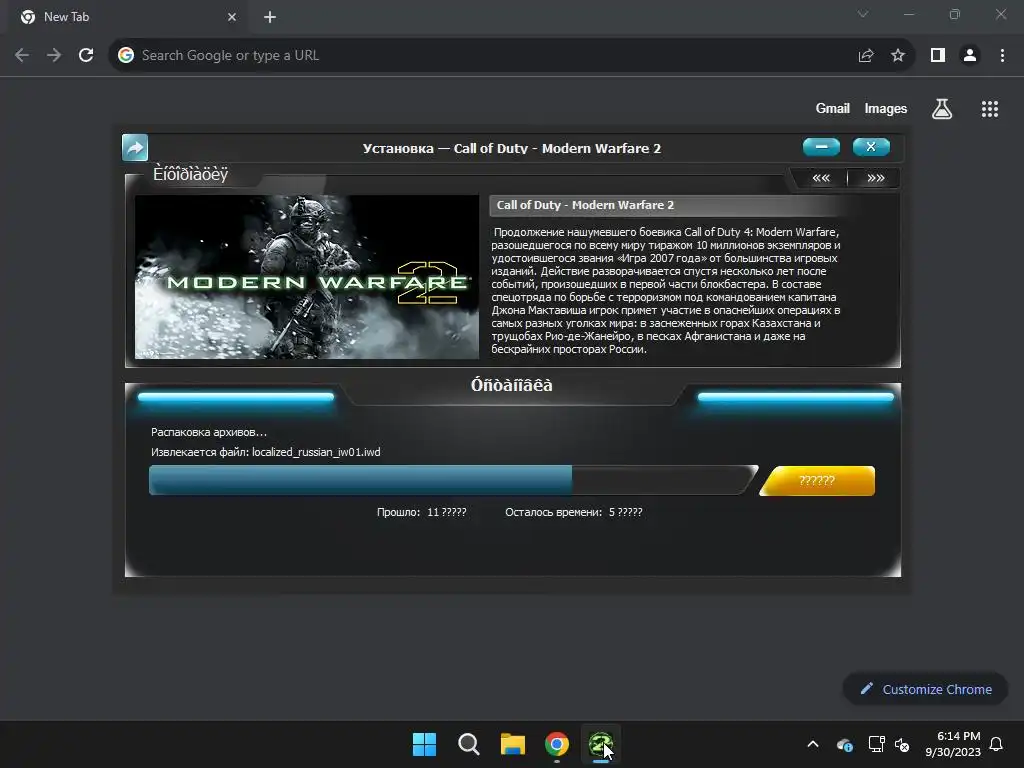The height and width of the screenshot is (768, 1024).
Task: Show hidden system tray icons
Action: 813,744
